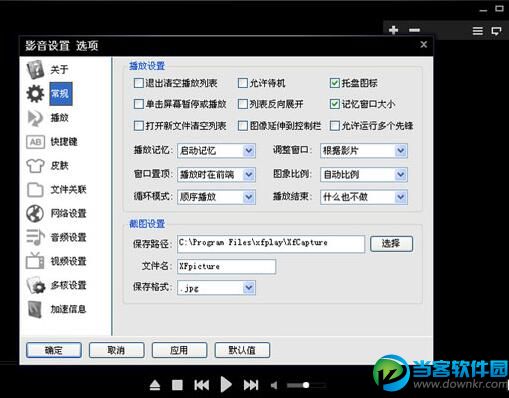Enable 打开新文件清空列表 checkbox
Screen dimensions: 509x398
click(138, 126)
